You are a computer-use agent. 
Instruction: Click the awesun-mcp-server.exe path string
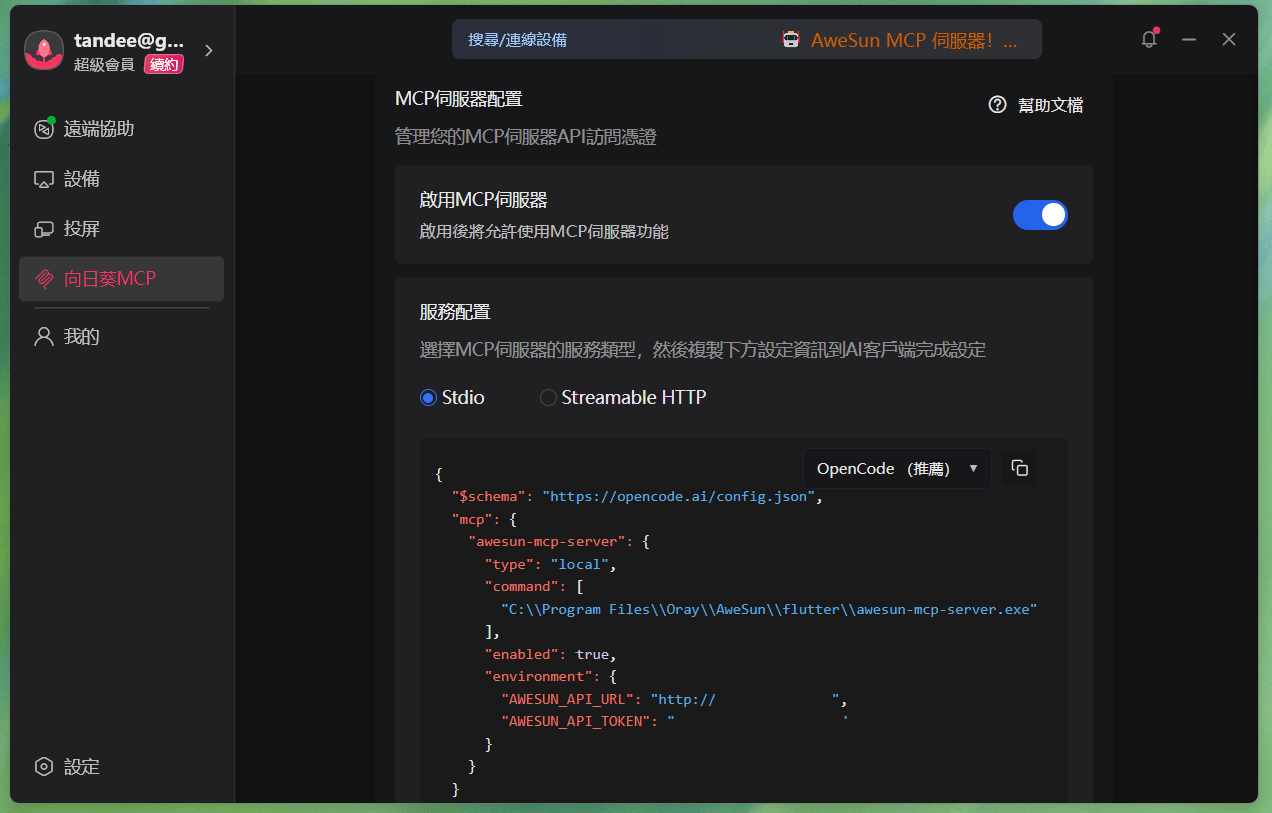(x=768, y=609)
